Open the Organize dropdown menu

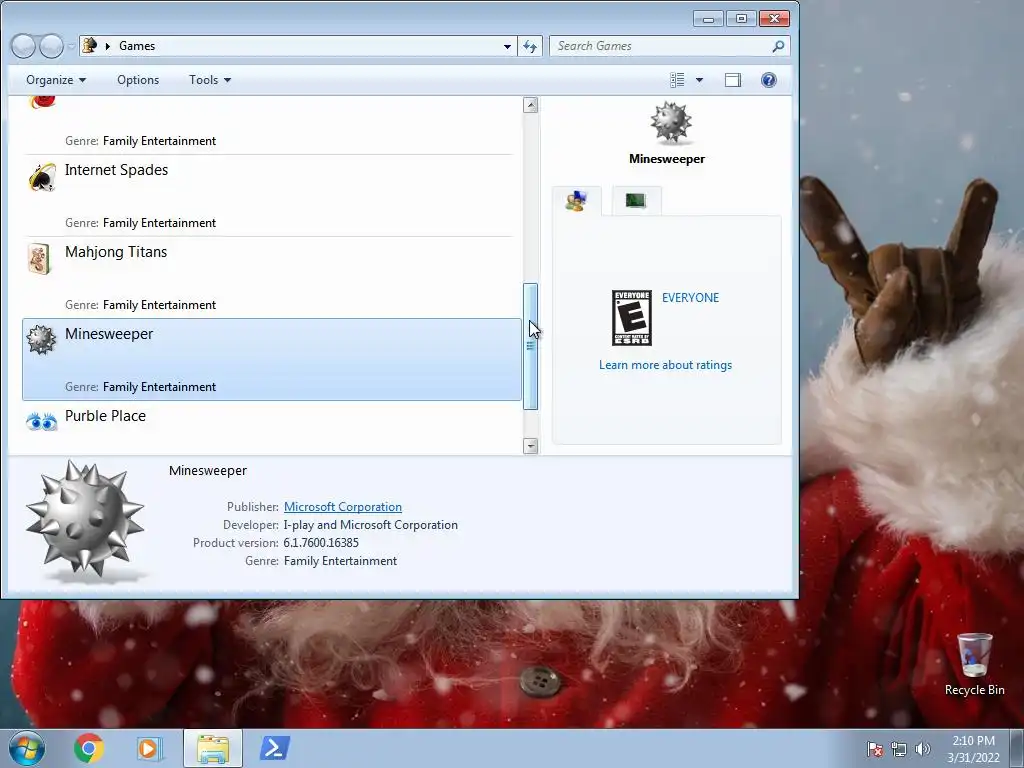(56, 80)
